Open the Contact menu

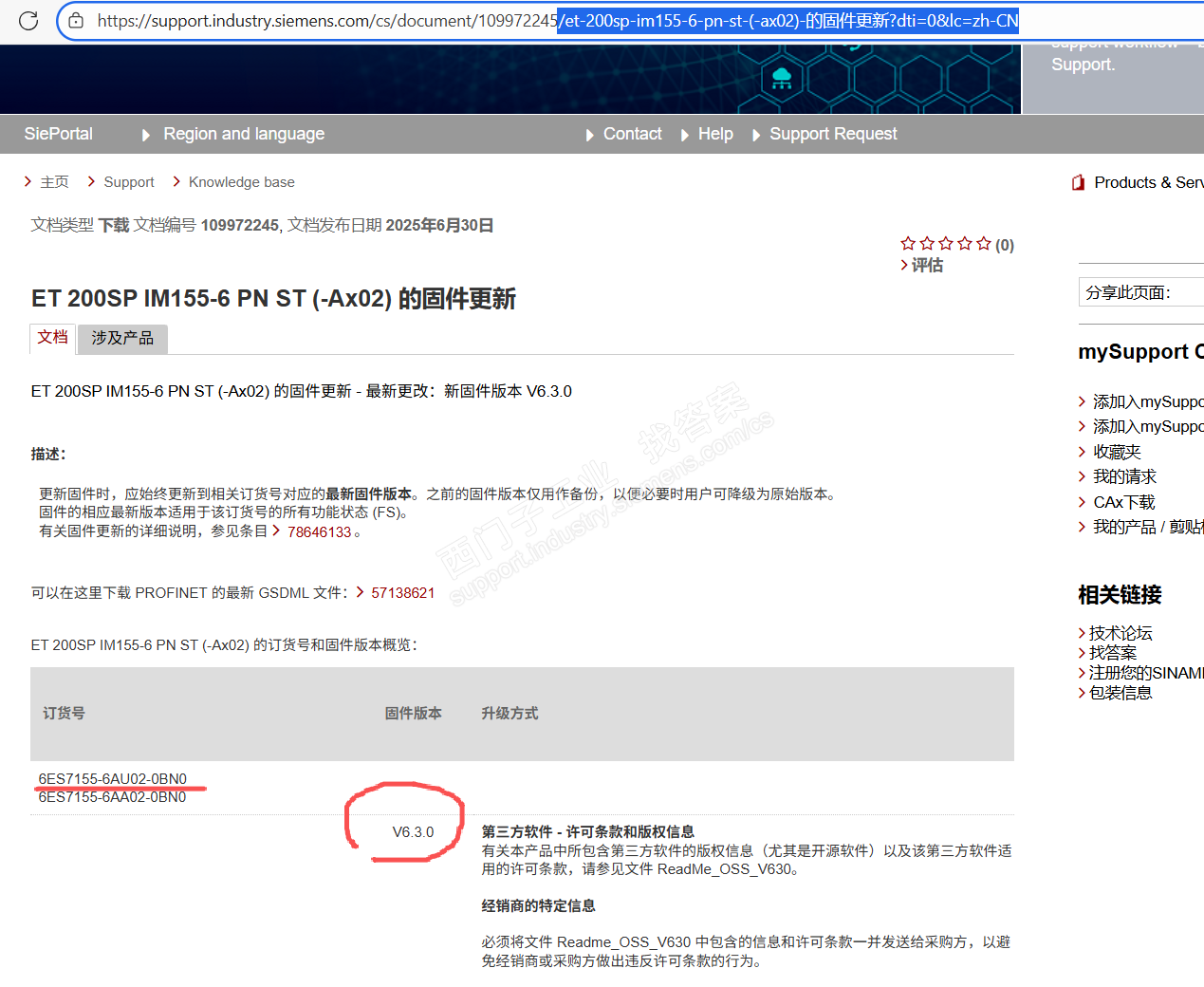633,134
